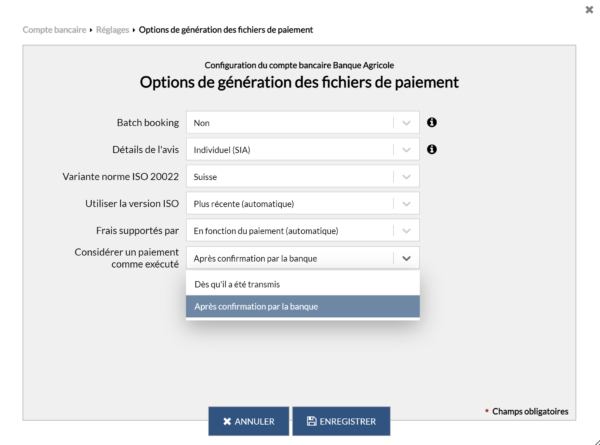The width and height of the screenshot is (600, 445).
Task: Navigate to Réglages breadcrumb
Action: point(112,30)
